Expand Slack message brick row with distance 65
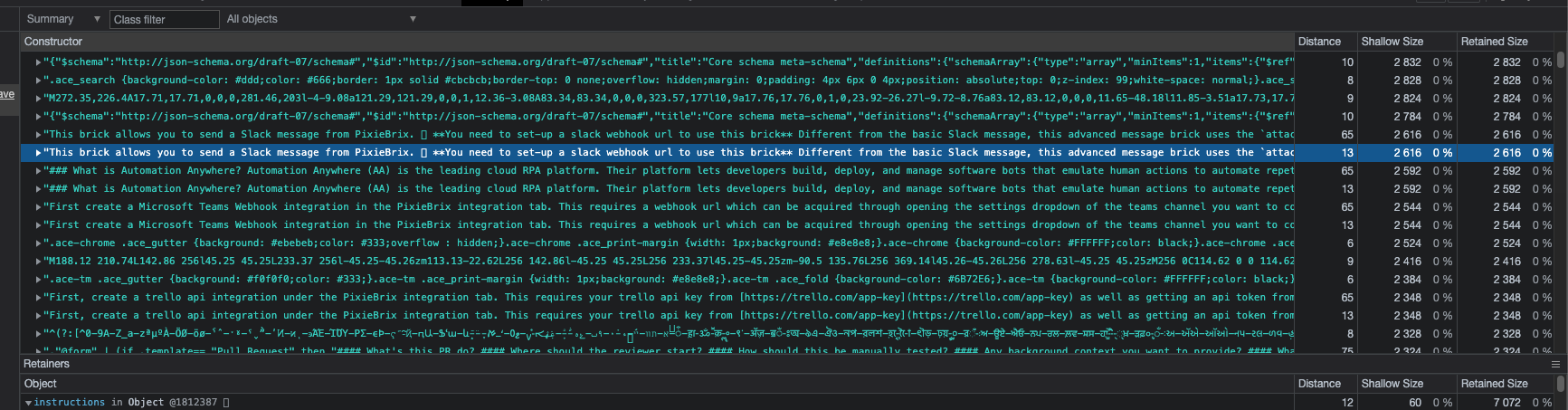 [38, 135]
